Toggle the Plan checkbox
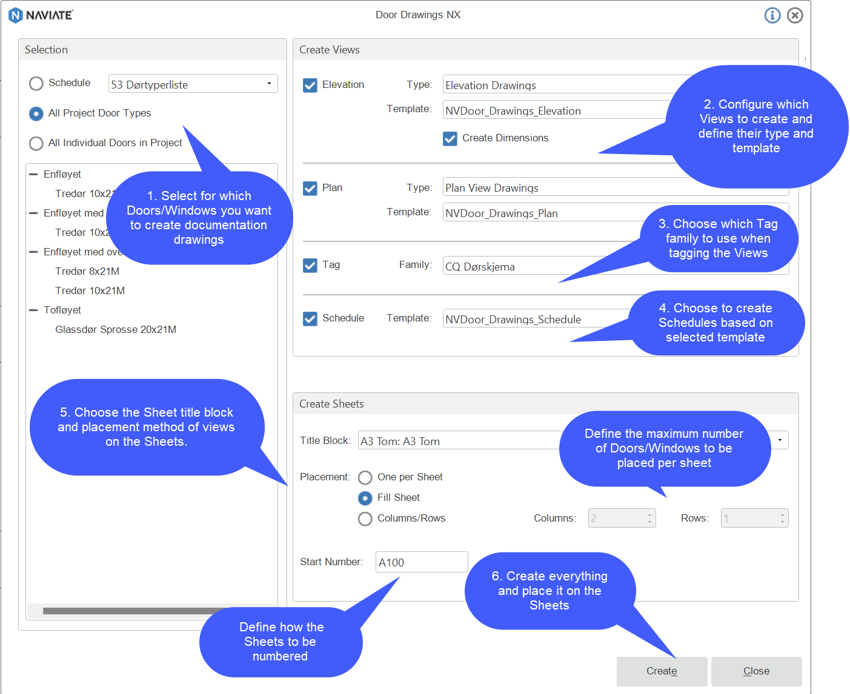 tap(310, 188)
